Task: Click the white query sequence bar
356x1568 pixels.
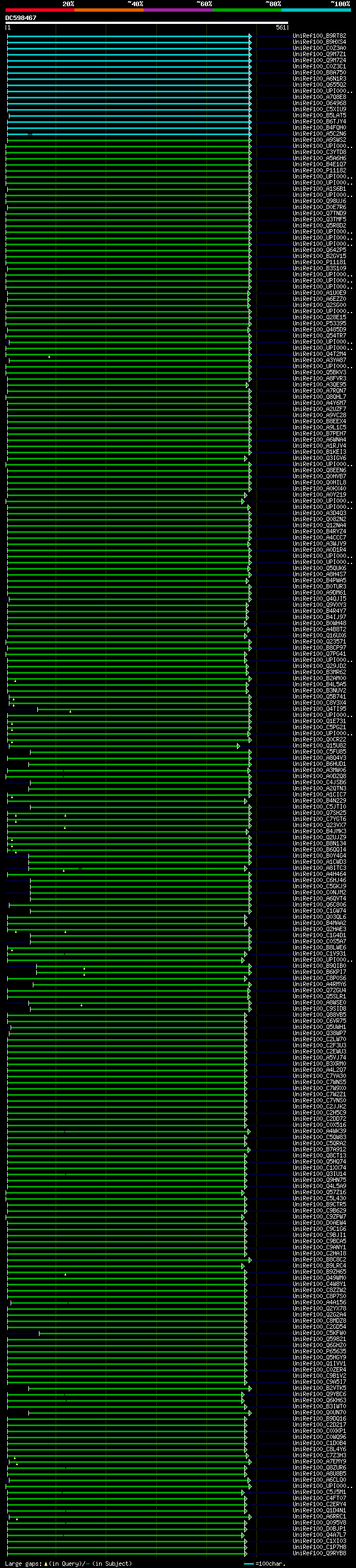Action: click(x=147, y=22)
